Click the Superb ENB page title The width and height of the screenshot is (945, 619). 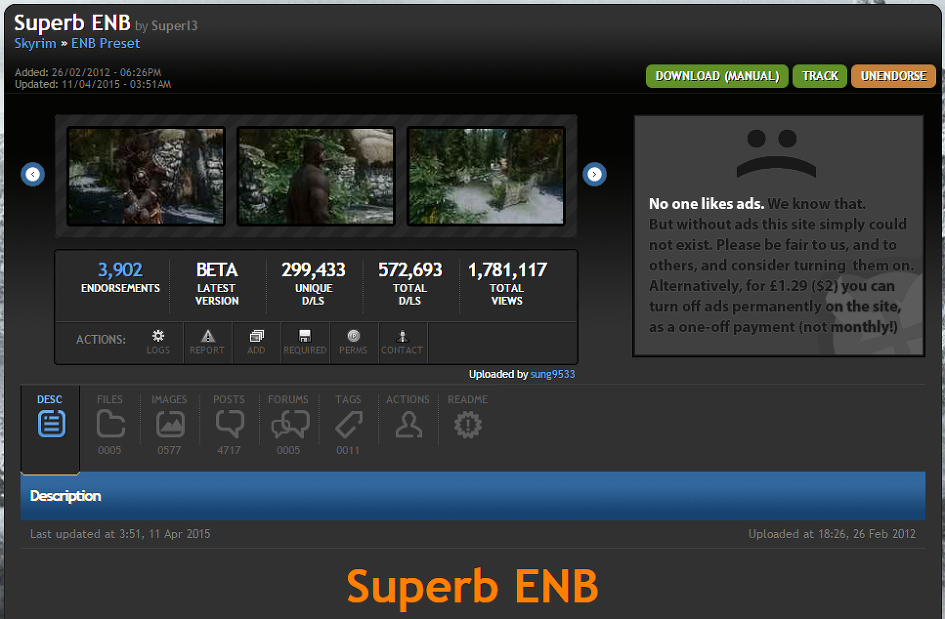[72, 23]
